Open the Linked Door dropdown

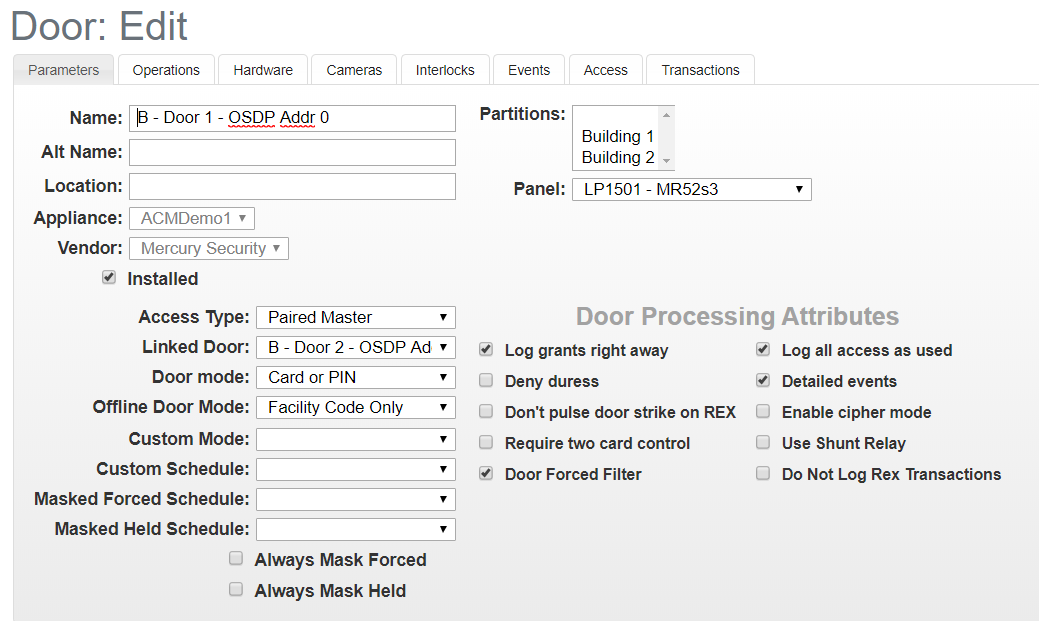coord(355,347)
